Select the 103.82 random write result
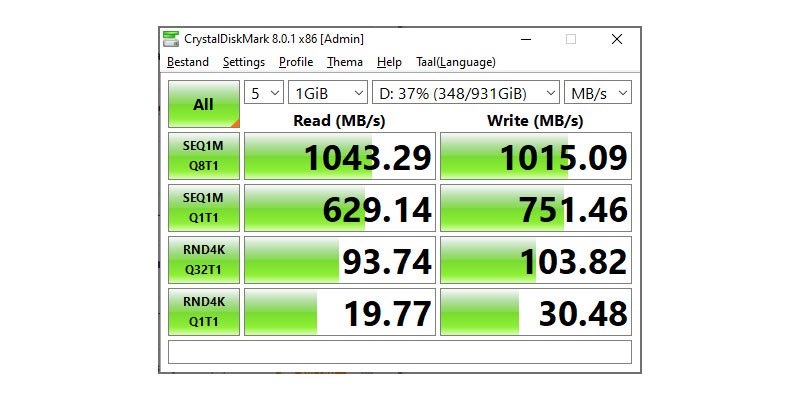Image resolution: width=800 pixels, height=400 pixels. (x=536, y=260)
